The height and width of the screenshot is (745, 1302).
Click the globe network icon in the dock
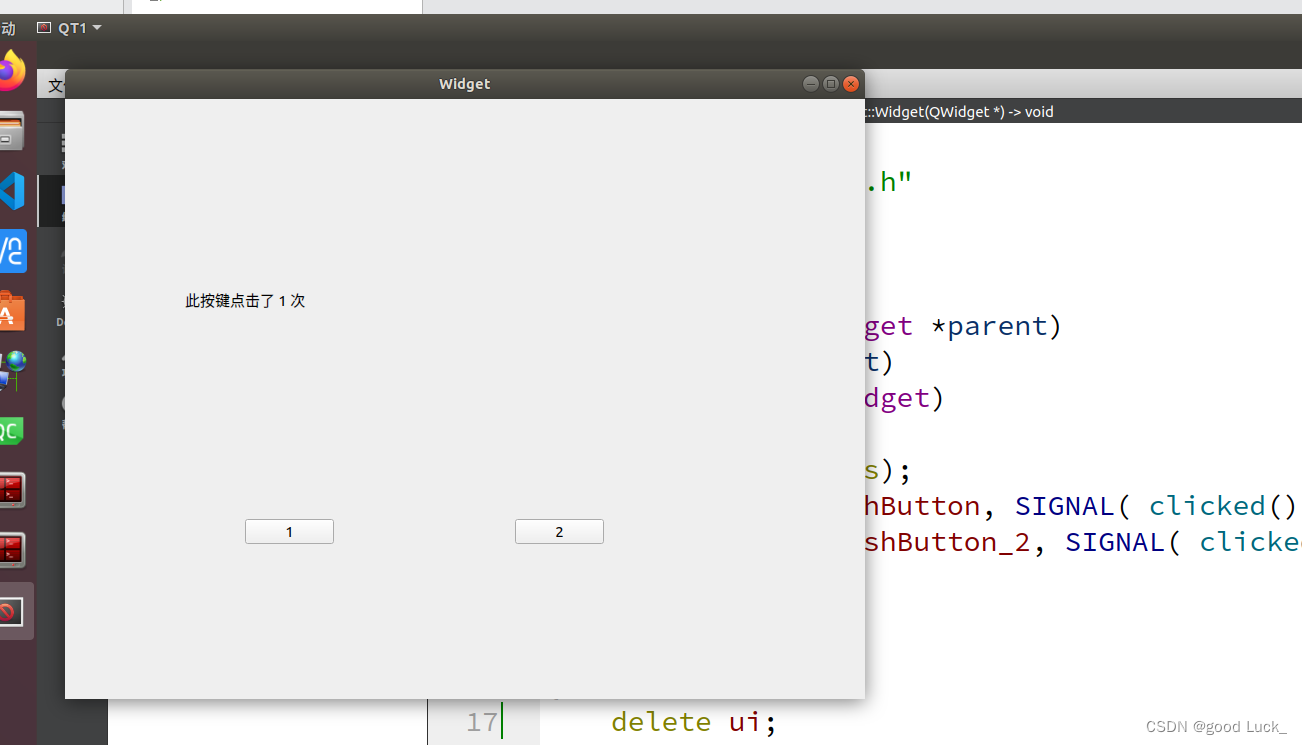point(12,370)
